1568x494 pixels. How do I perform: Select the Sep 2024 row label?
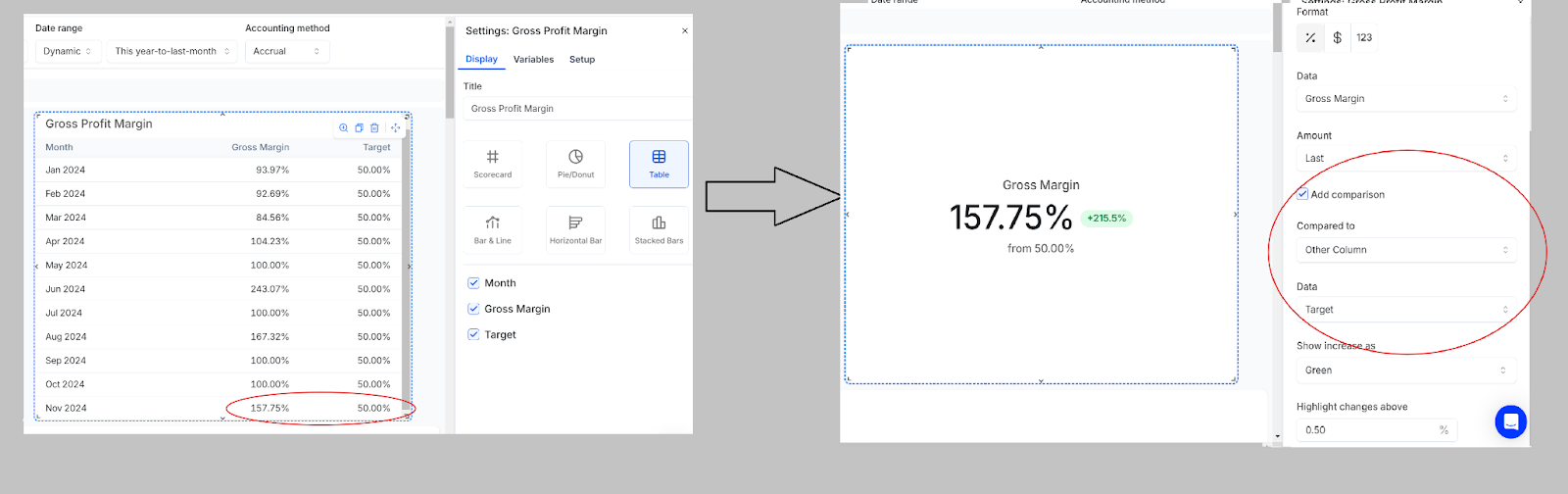pos(66,361)
